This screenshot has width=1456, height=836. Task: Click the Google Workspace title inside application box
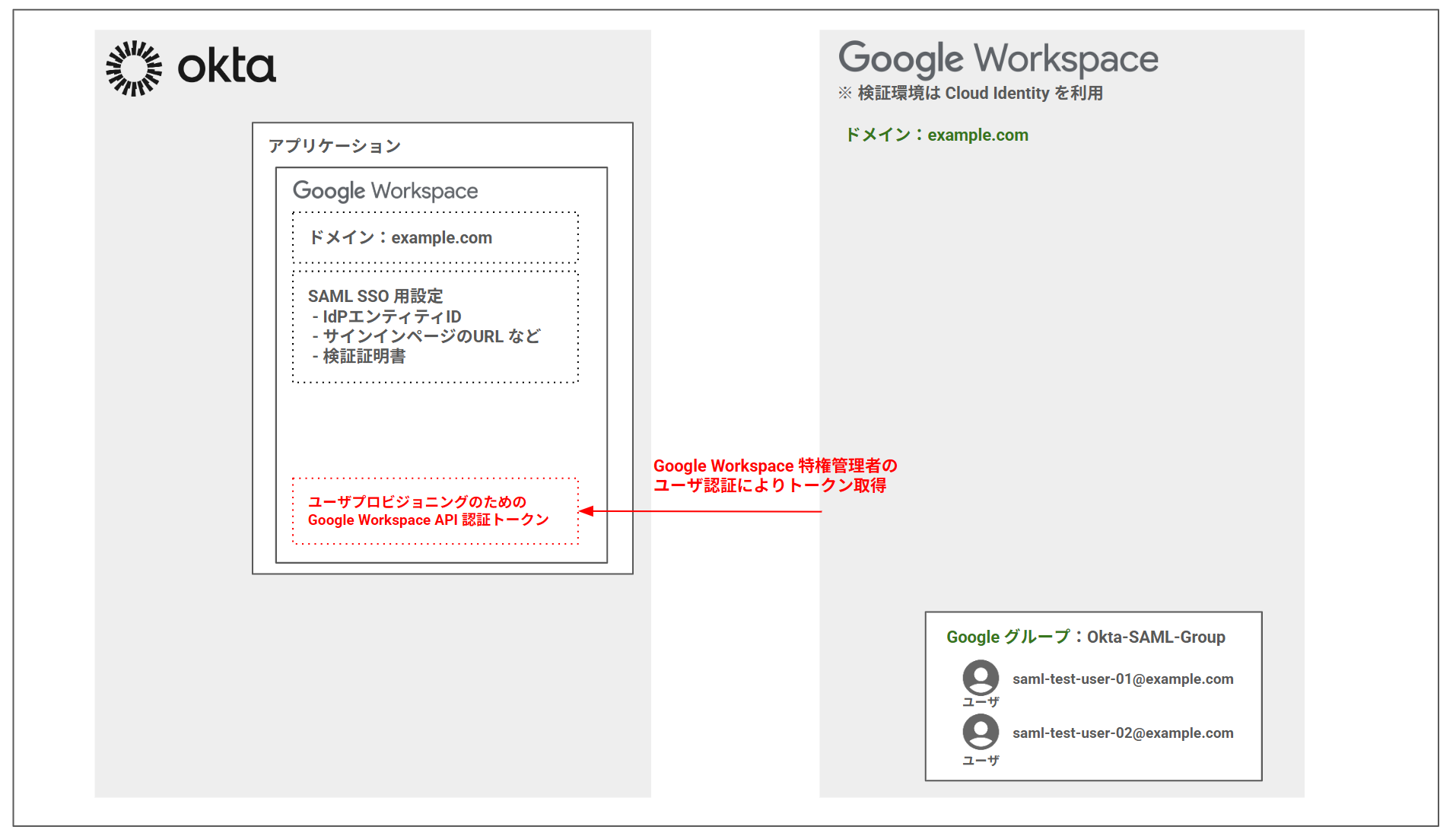coord(386,191)
